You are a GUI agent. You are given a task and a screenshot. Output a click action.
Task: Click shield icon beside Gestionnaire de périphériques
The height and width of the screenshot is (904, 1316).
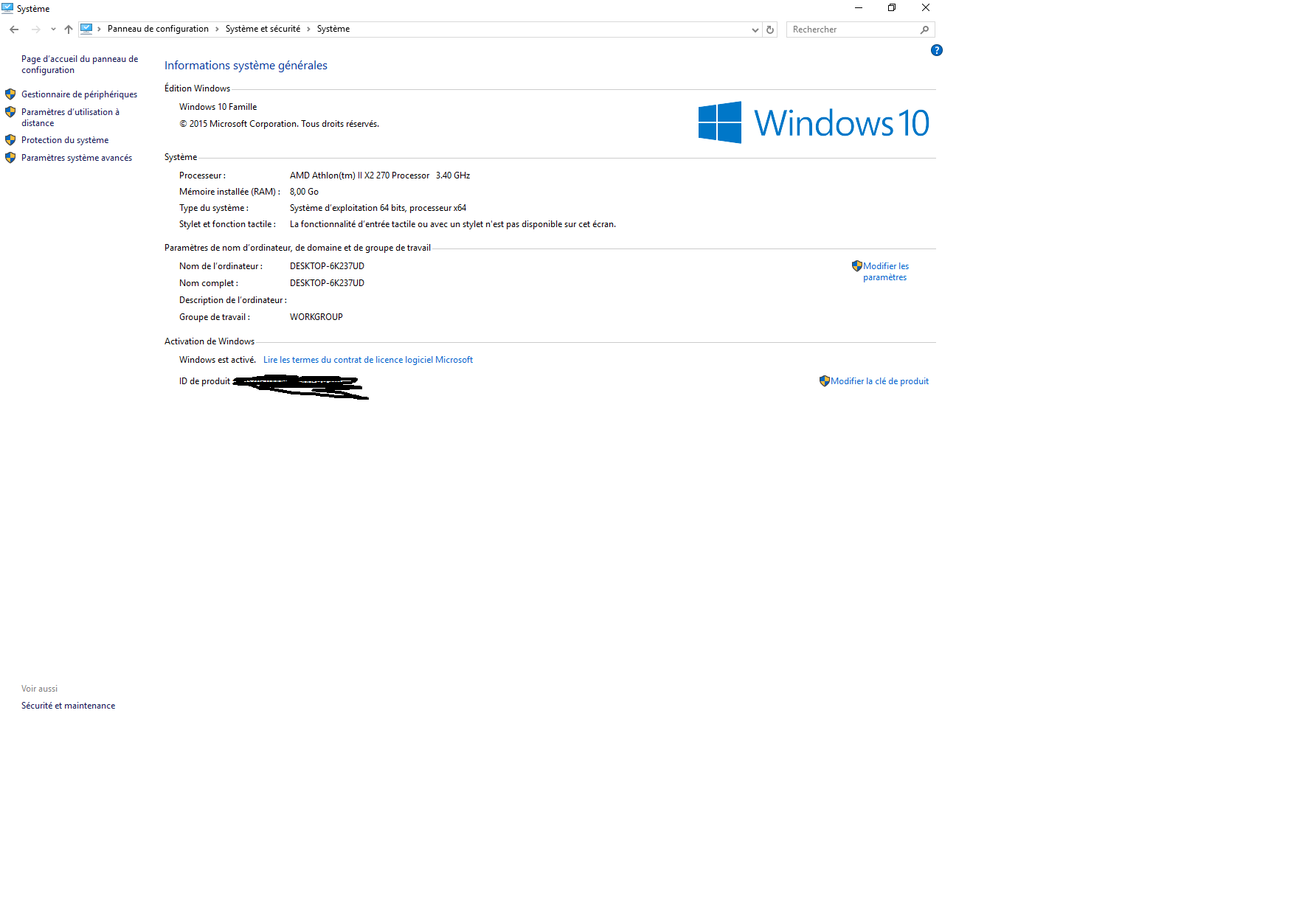coord(10,94)
